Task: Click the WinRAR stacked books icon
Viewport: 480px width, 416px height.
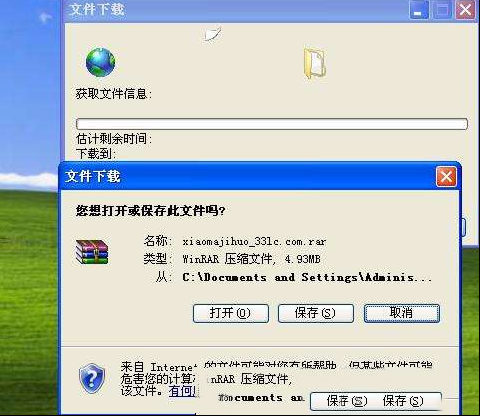Action: (92, 252)
